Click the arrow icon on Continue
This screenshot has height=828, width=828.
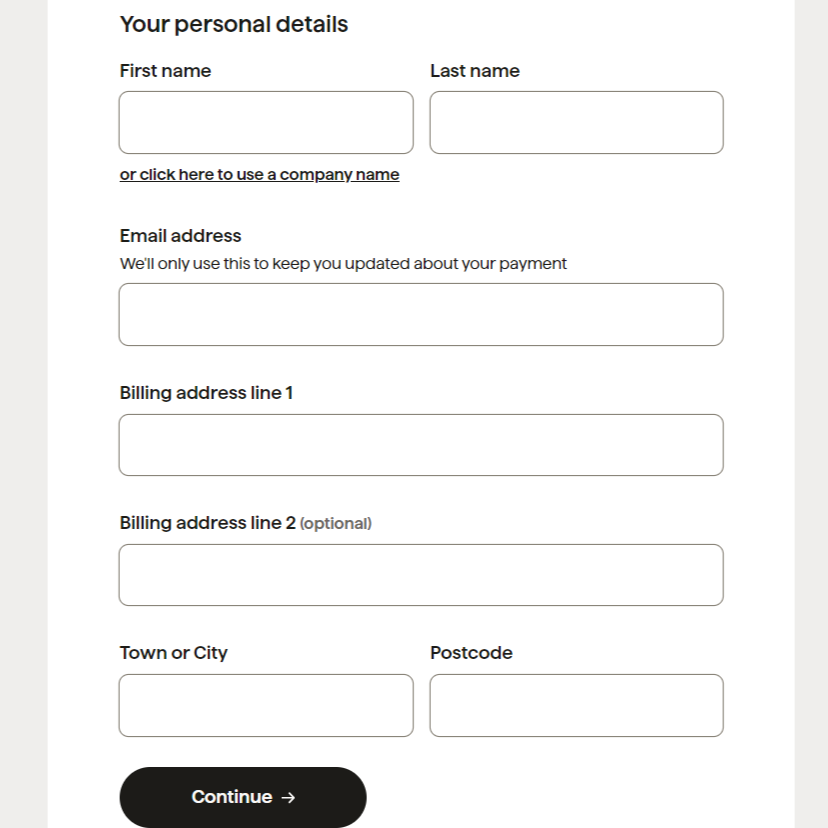[x=288, y=798]
